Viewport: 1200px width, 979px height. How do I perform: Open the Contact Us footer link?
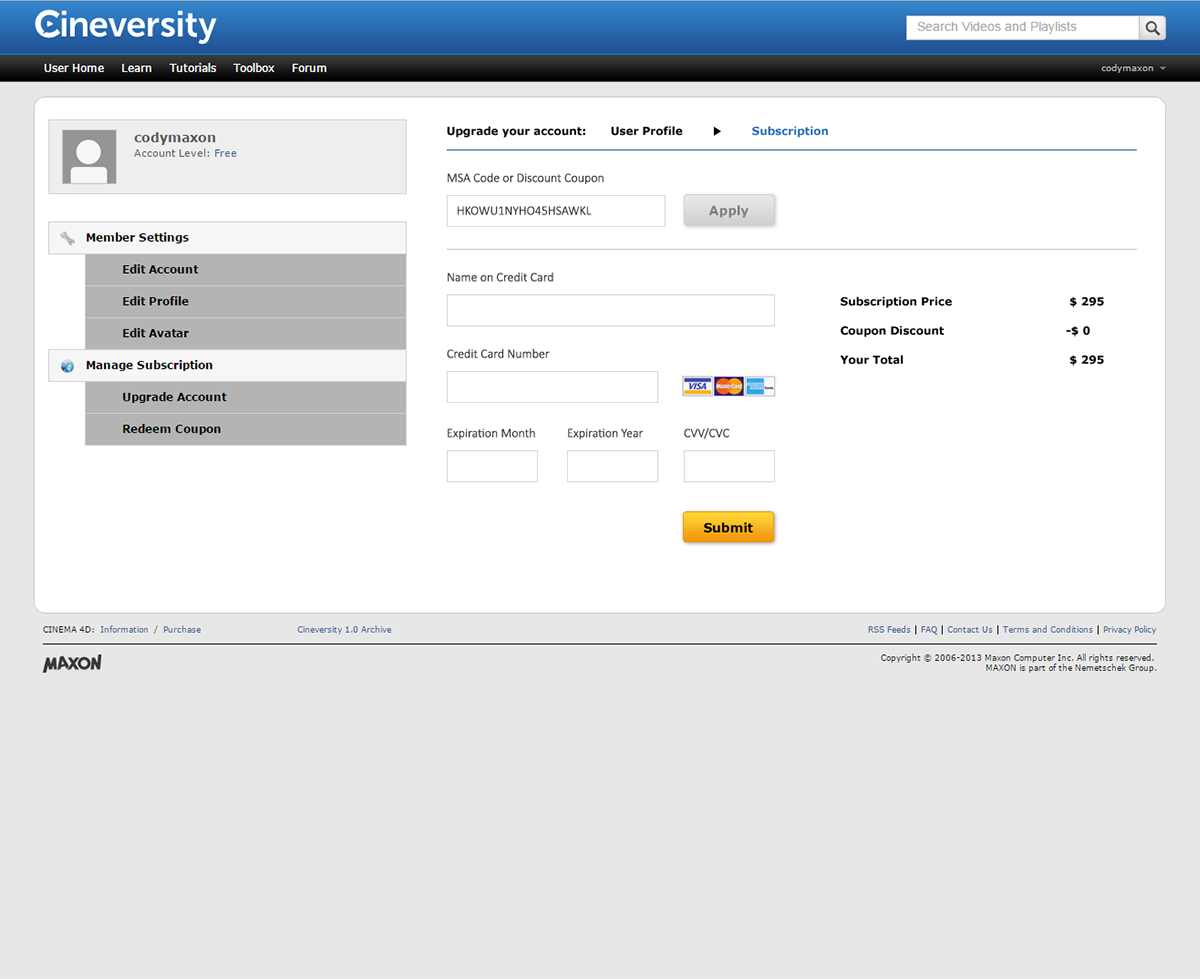click(970, 630)
